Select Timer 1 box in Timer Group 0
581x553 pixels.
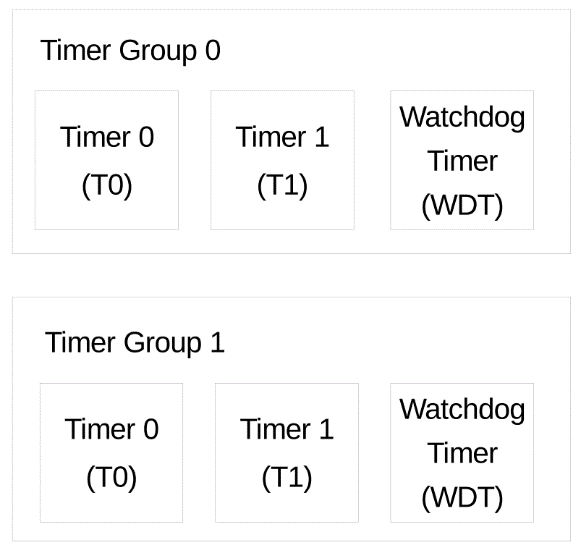[x=282, y=160]
